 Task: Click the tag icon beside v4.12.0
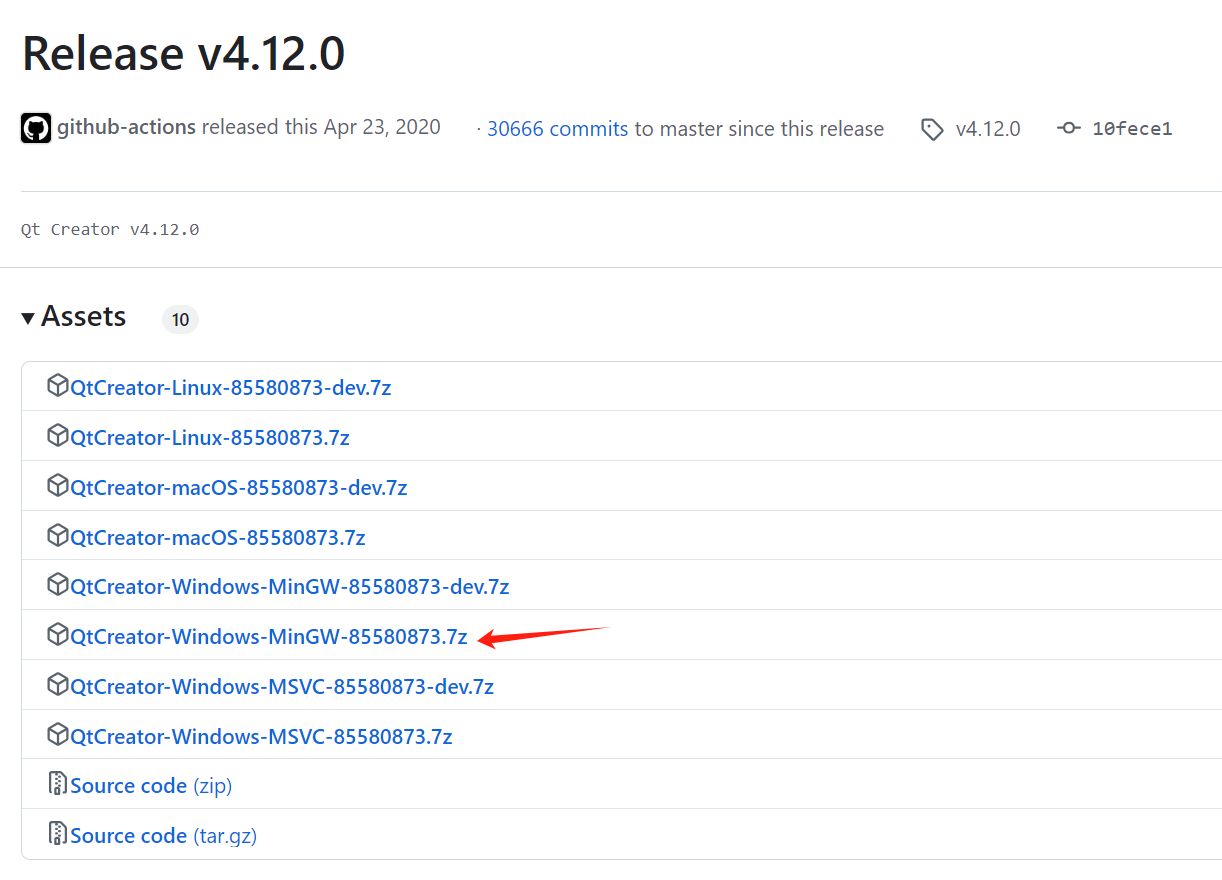(x=932, y=129)
